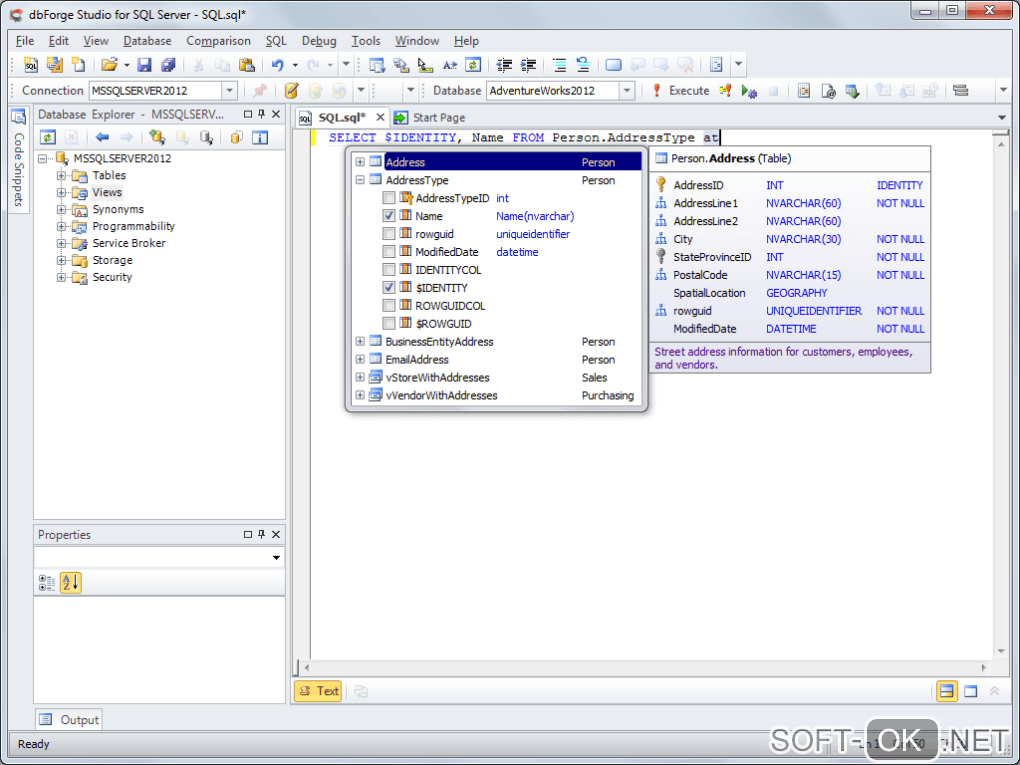This screenshot has width=1020, height=765.
Task: Expand the Tables node in explorer
Action: 62,176
